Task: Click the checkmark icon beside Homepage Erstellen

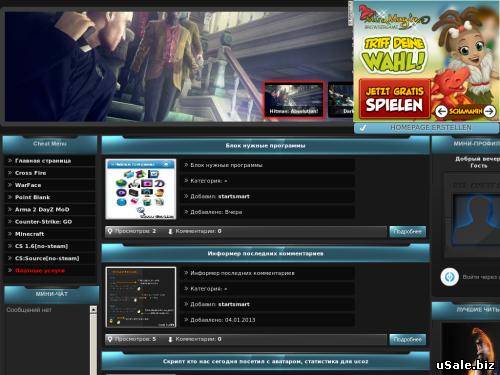Action: (363, 128)
